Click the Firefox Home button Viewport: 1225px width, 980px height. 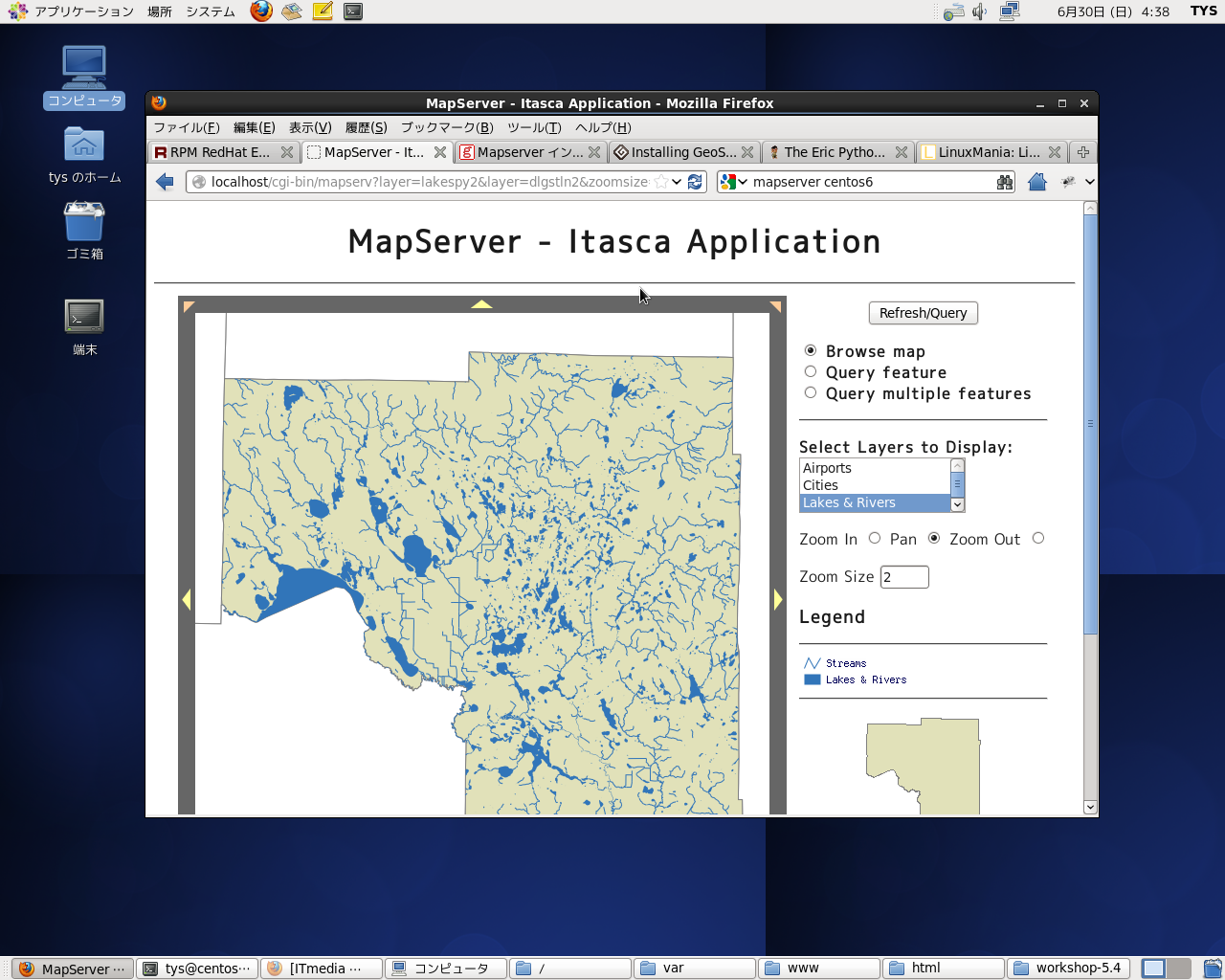(x=1036, y=182)
